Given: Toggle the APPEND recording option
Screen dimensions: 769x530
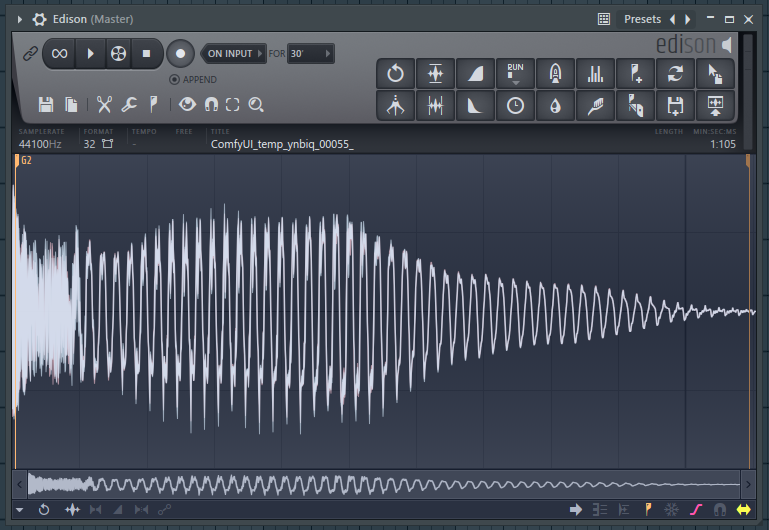Looking at the screenshot, I should [x=175, y=80].
